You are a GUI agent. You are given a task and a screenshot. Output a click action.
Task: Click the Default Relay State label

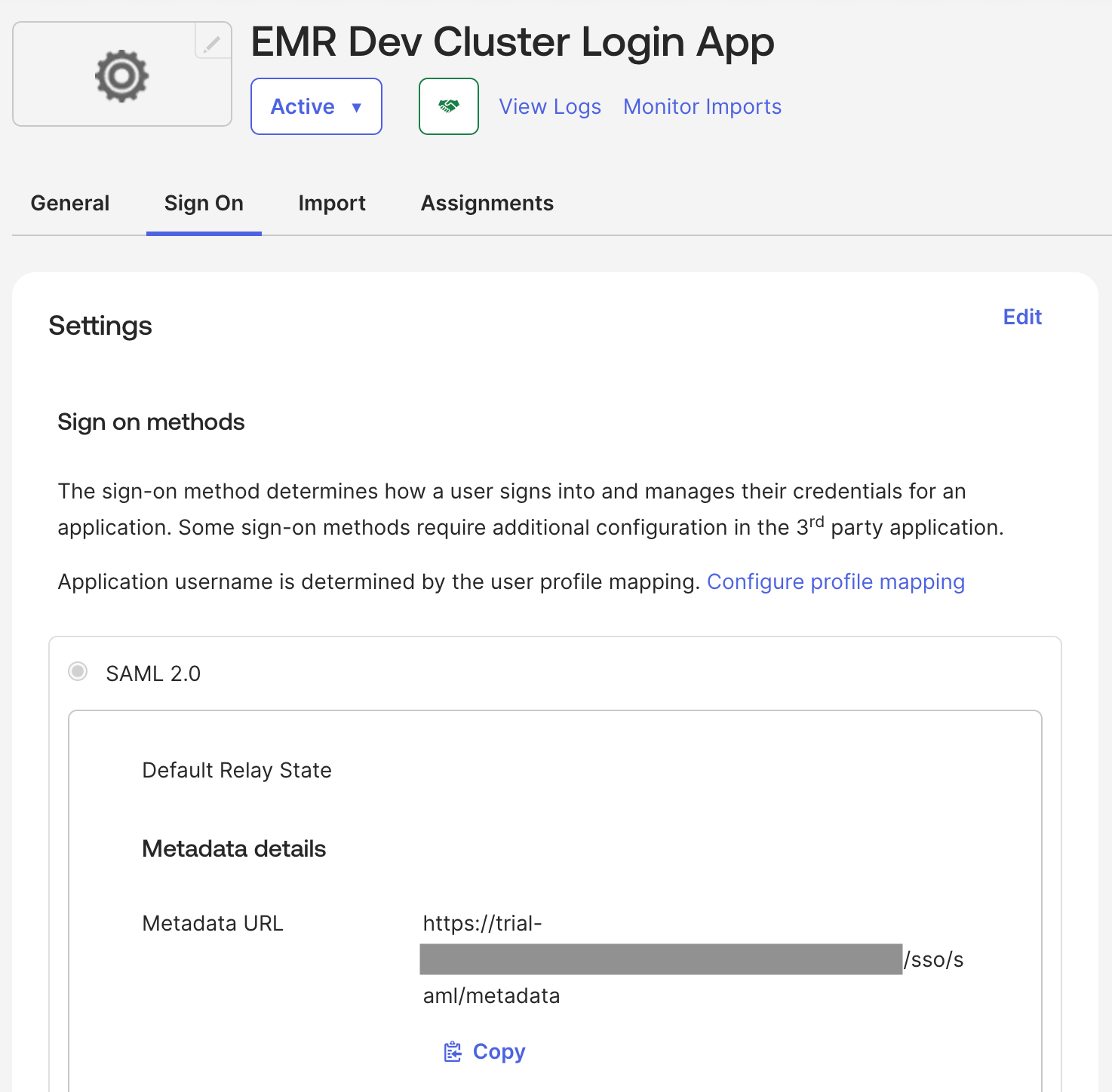[237, 770]
